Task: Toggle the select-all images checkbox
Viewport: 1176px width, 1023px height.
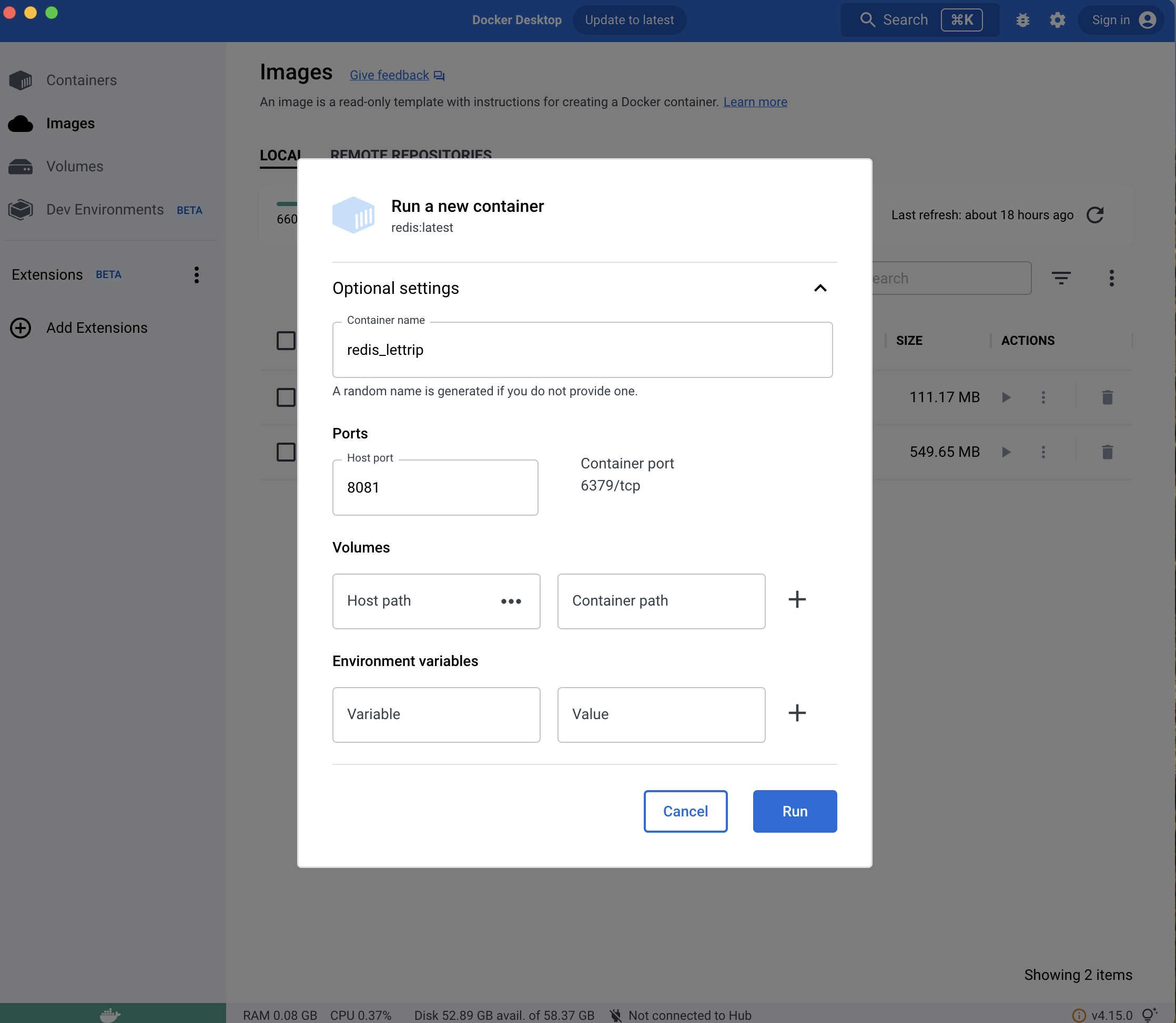Action: [x=286, y=341]
